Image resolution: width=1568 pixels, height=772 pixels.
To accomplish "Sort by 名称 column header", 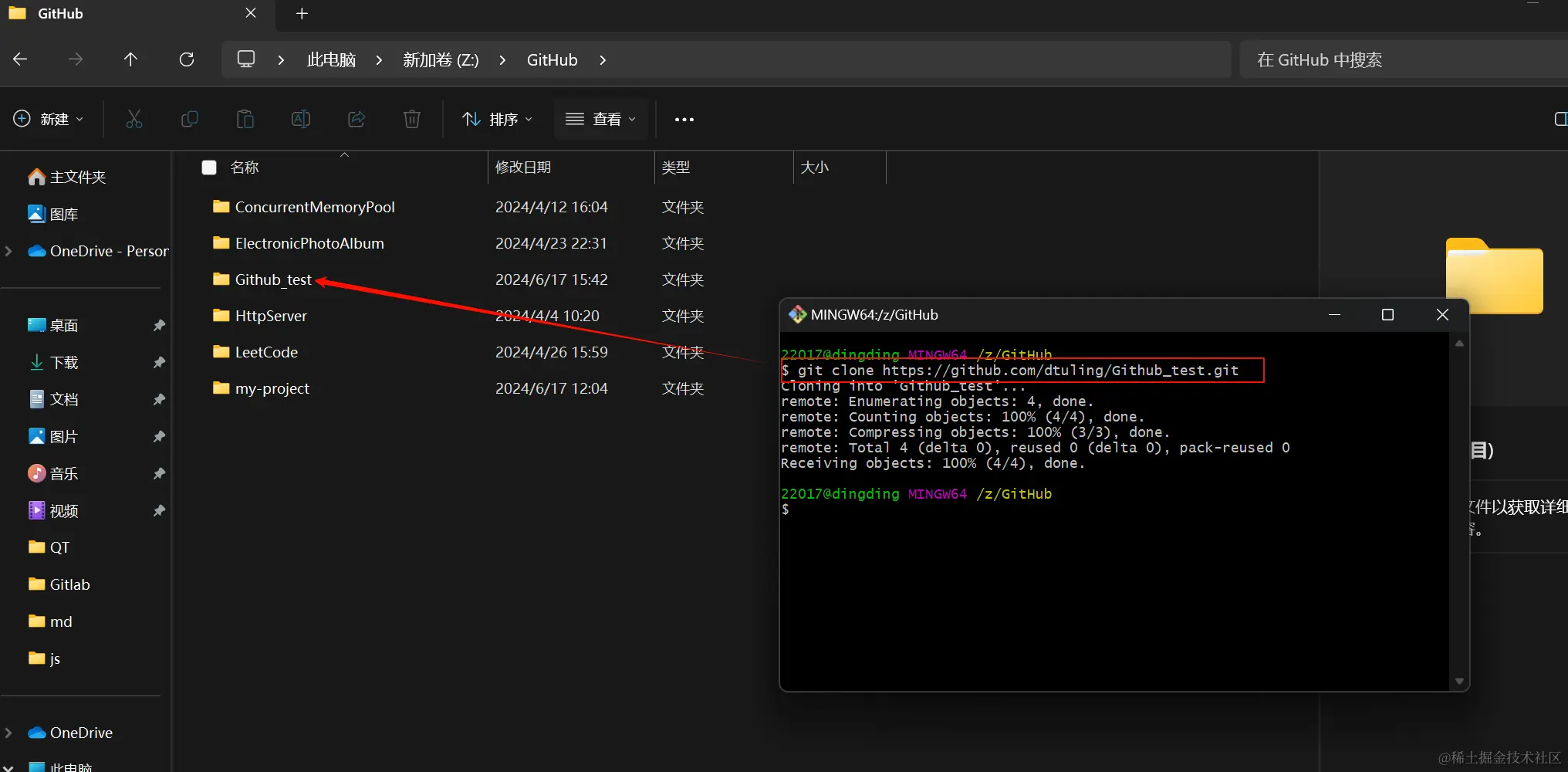I will click(245, 168).
